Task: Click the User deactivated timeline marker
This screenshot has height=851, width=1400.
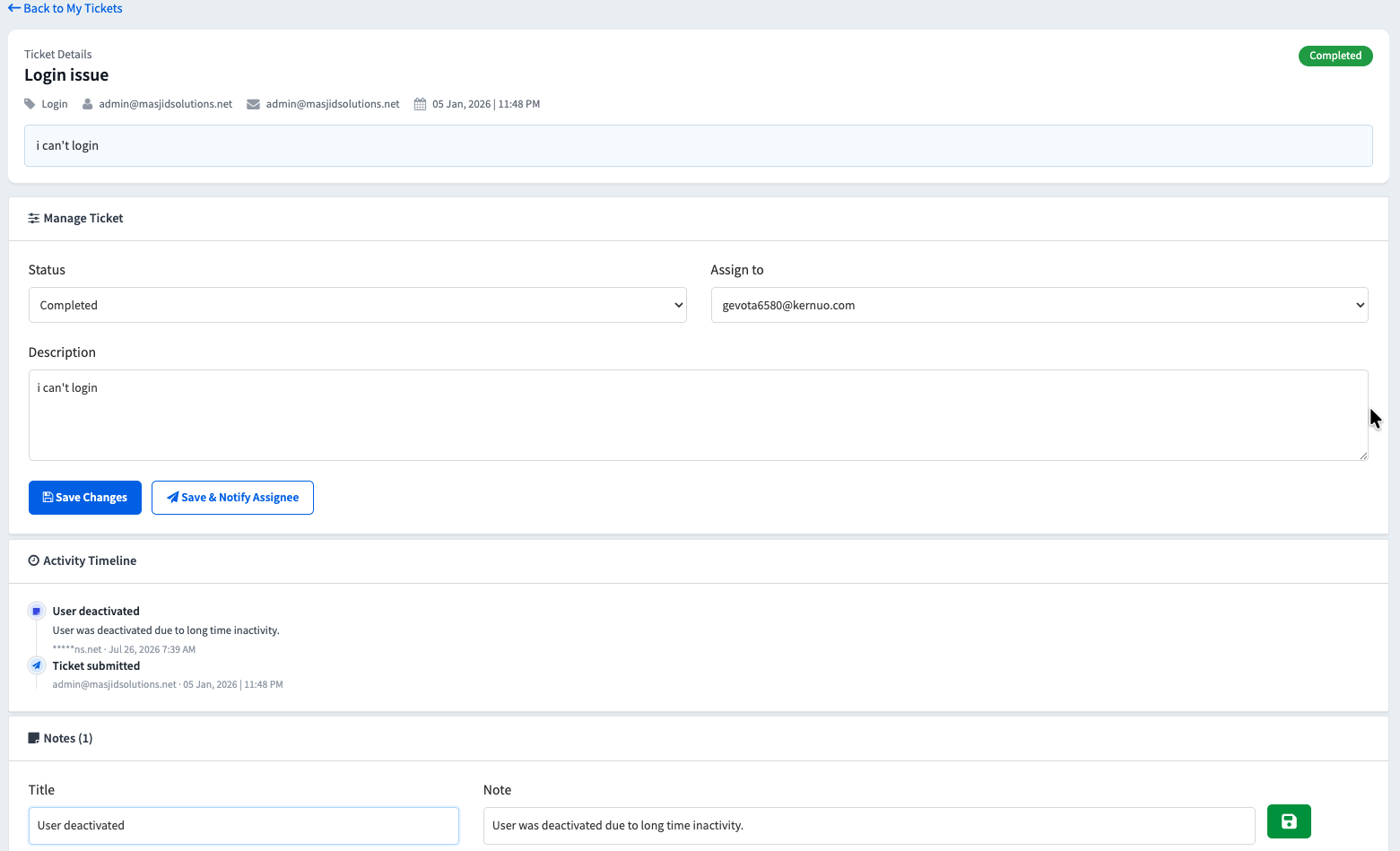Action: pos(37,611)
